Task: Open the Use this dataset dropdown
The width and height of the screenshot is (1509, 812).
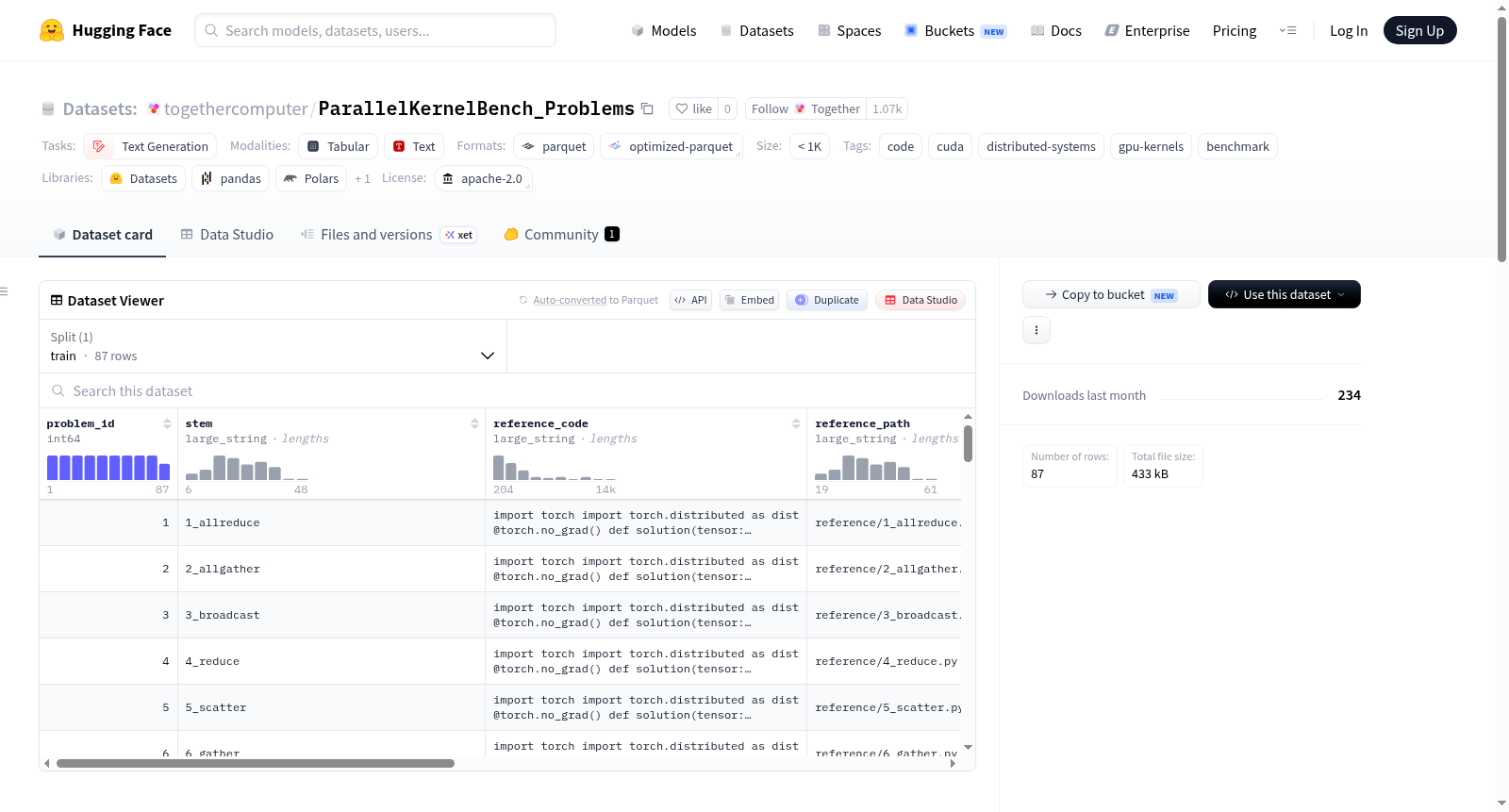Action: 1285,294
